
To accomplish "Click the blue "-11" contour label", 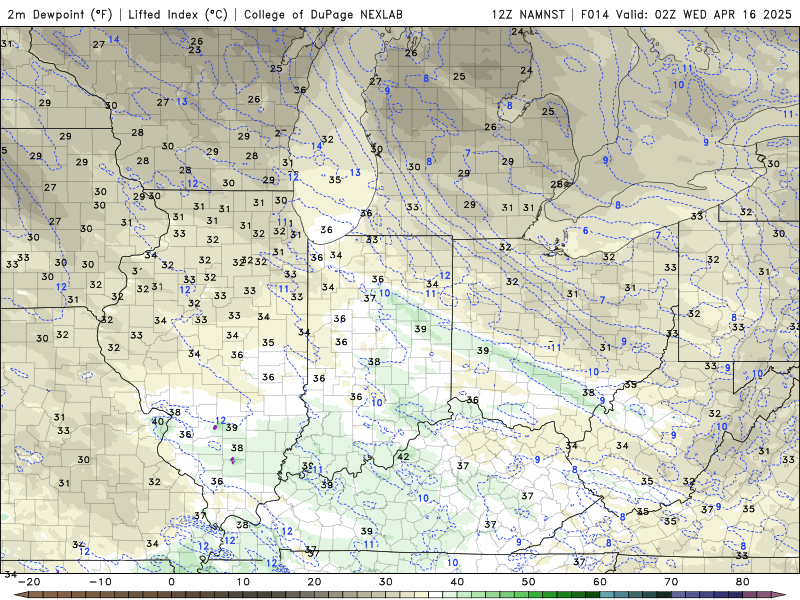I will click(x=554, y=347).
